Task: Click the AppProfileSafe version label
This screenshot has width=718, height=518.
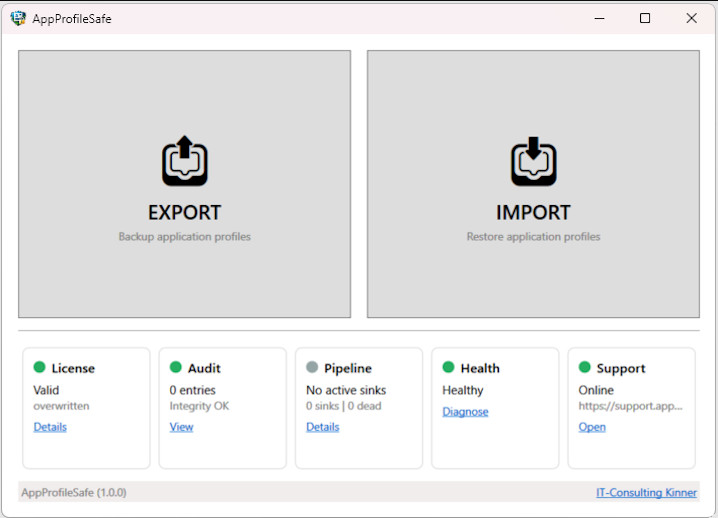Action: (73, 492)
